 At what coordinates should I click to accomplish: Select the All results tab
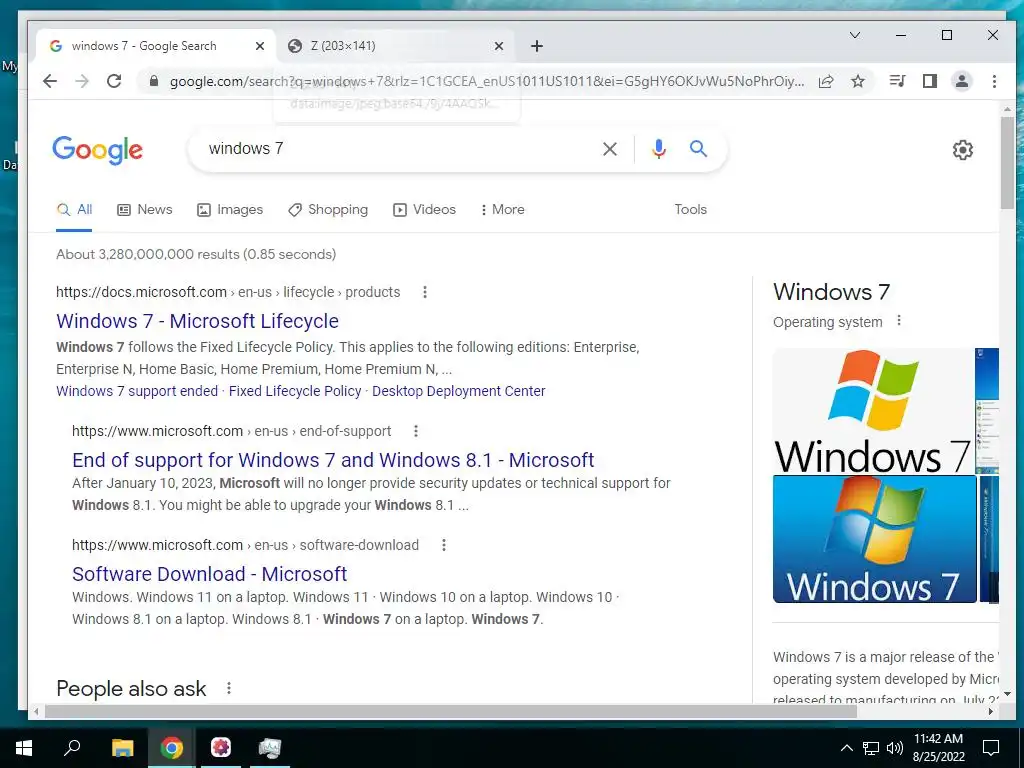(x=74, y=210)
